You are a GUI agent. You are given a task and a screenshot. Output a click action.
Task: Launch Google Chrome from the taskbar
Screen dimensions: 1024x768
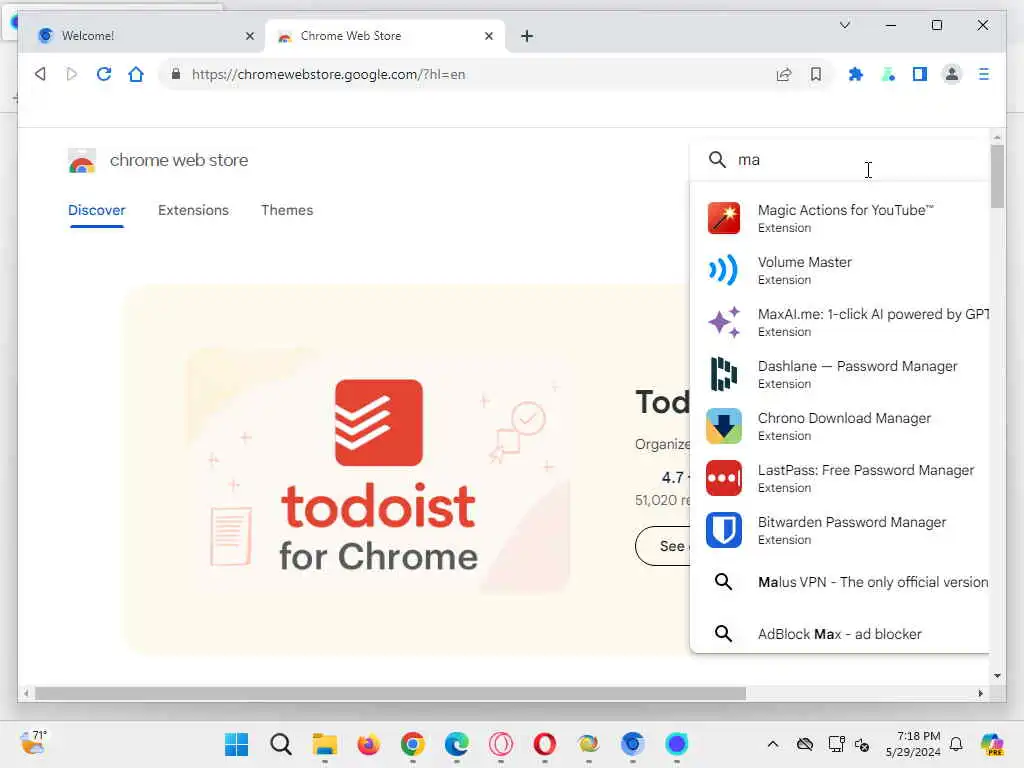(x=413, y=744)
